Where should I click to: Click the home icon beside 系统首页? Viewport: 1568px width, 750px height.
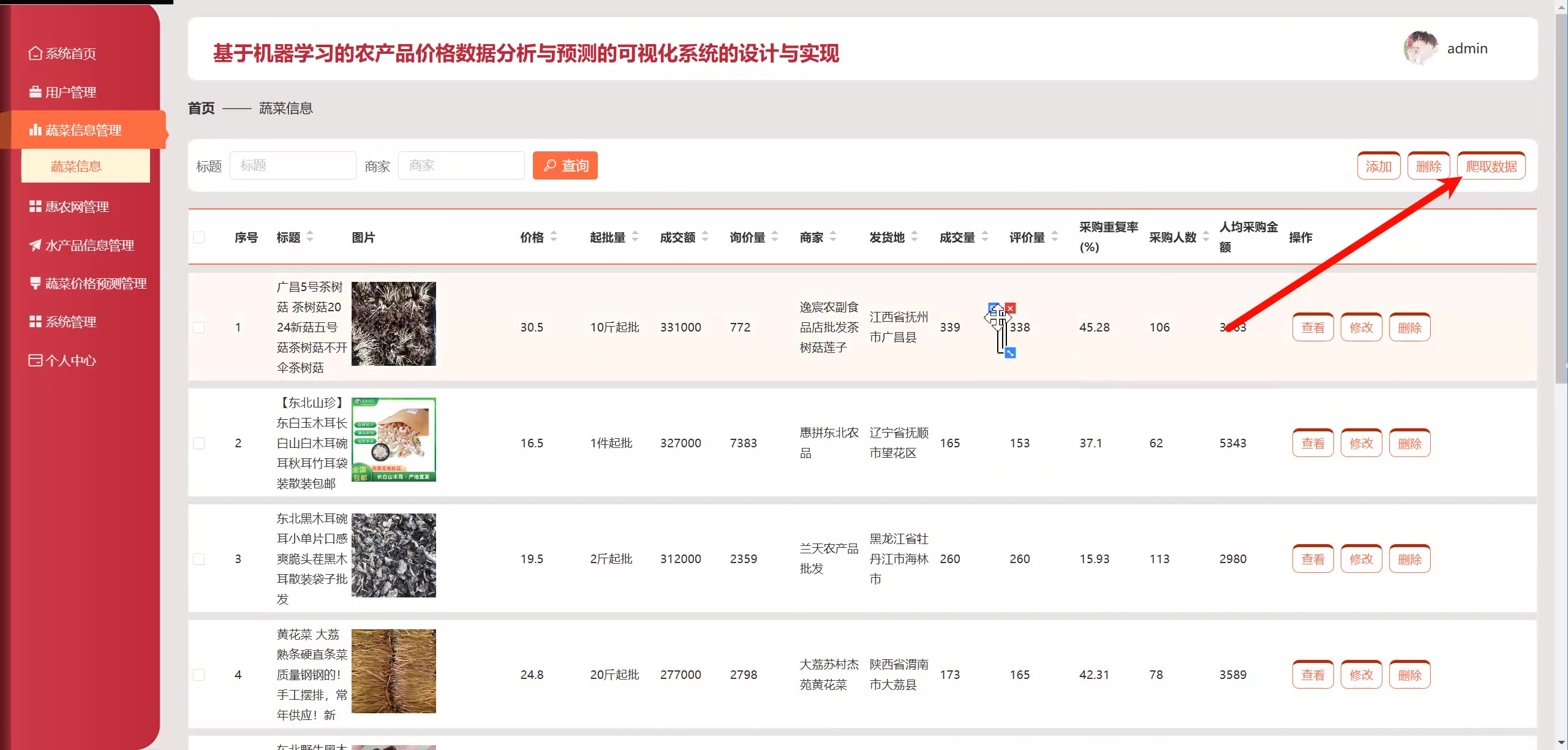36,54
